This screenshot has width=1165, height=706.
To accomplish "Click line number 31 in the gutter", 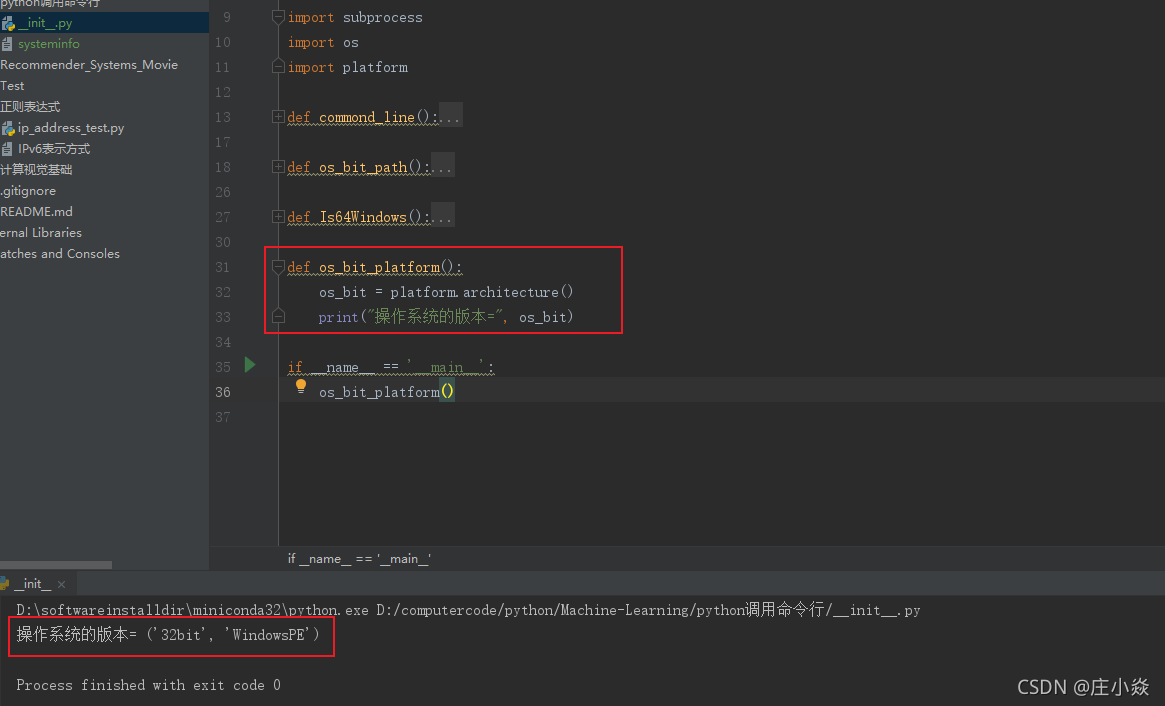I will (x=223, y=267).
